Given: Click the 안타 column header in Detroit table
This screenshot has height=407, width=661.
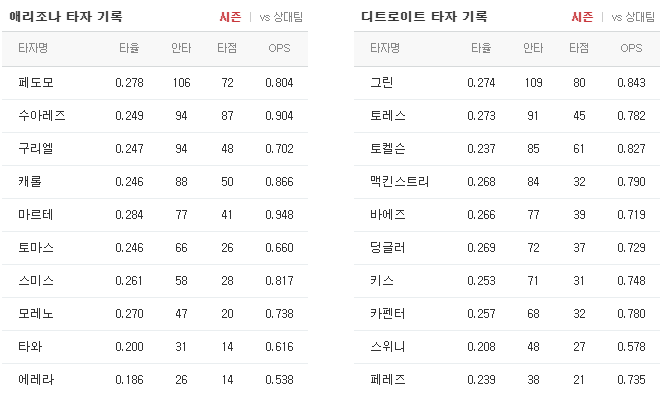Looking at the screenshot, I should [x=533, y=48].
